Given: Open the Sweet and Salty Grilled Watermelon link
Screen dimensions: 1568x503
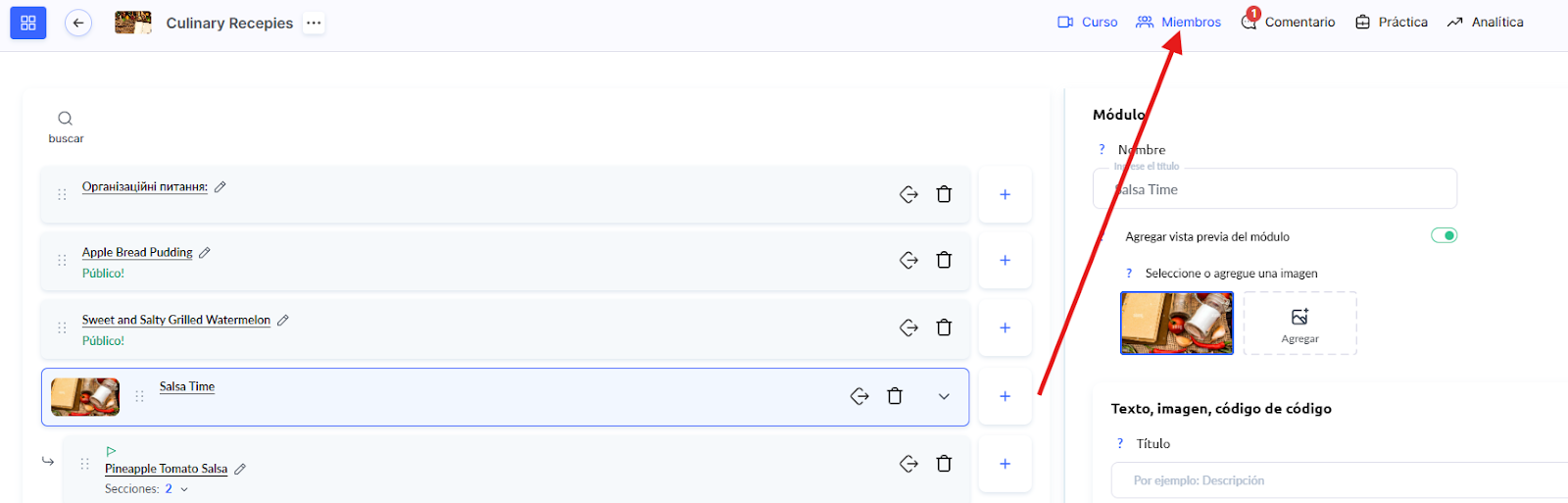Looking at the screenshot, I should [x=176, y=320].
